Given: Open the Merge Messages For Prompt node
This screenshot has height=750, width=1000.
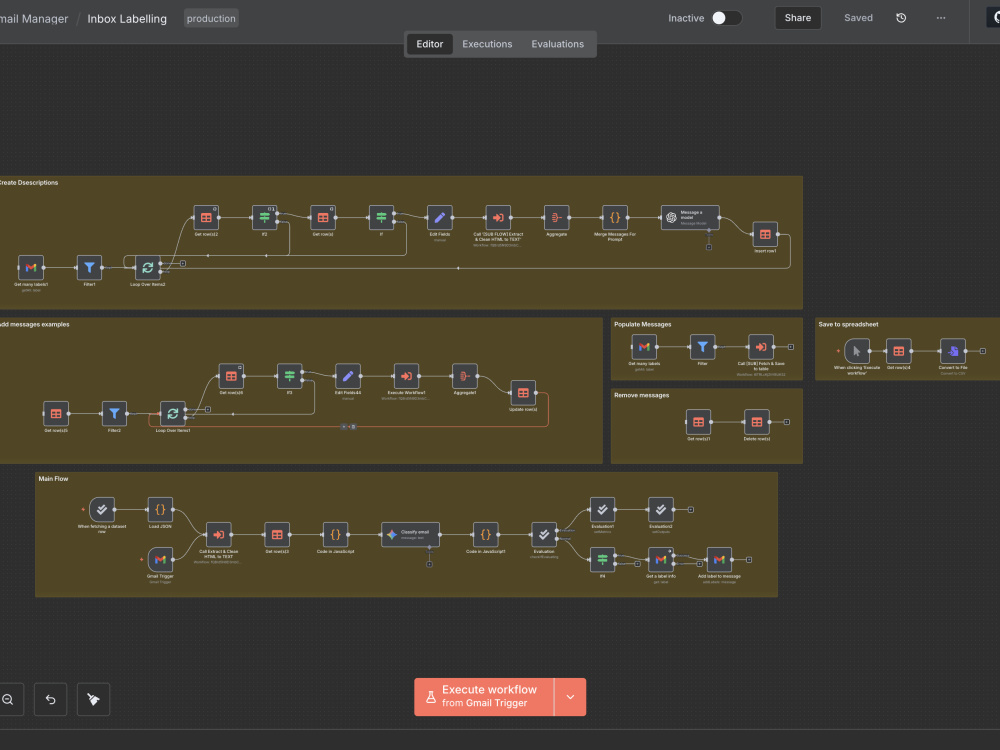Looking at the screenshot, I should tap(615, 217).
